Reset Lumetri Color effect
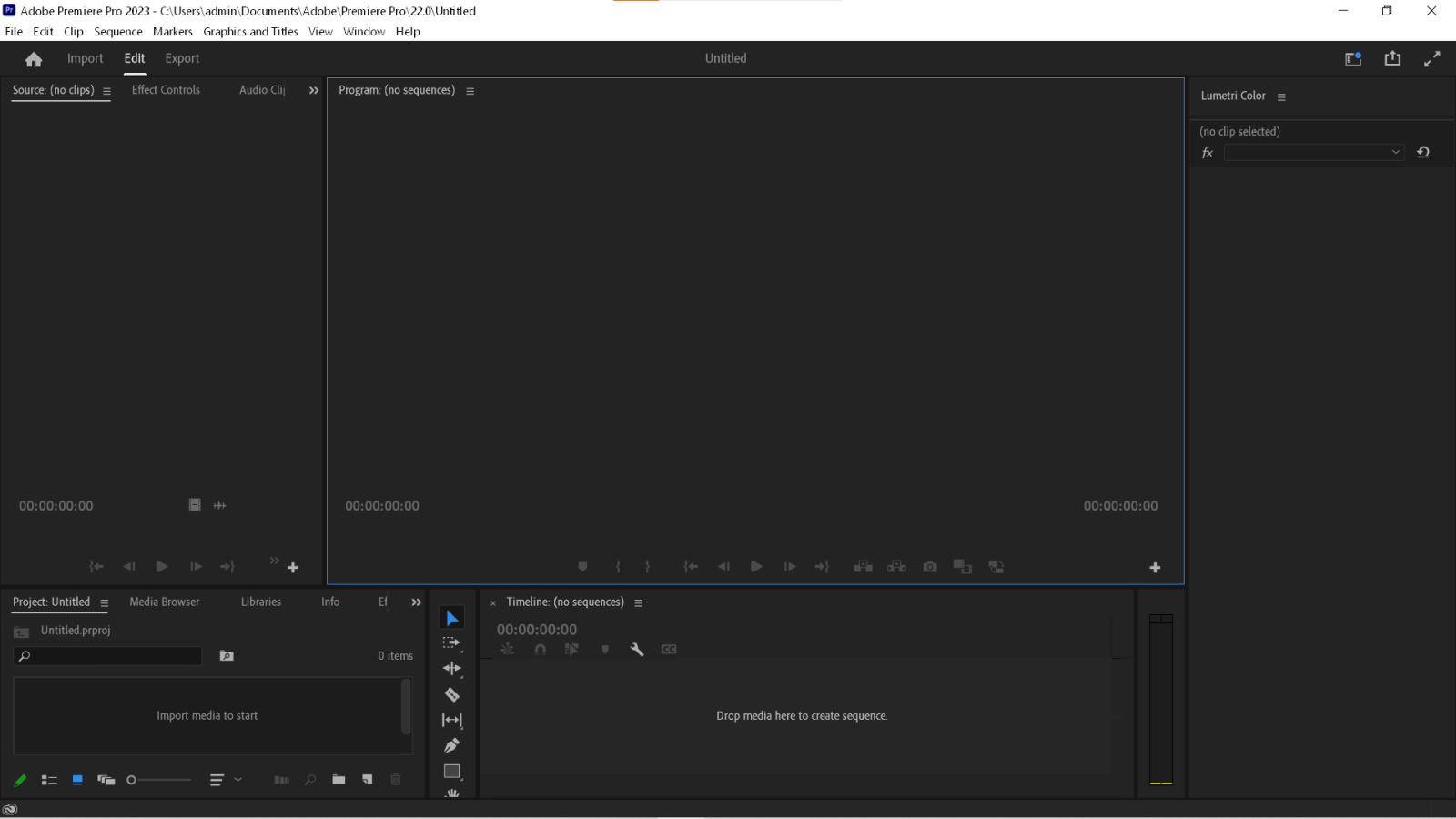 point(1423,153)
